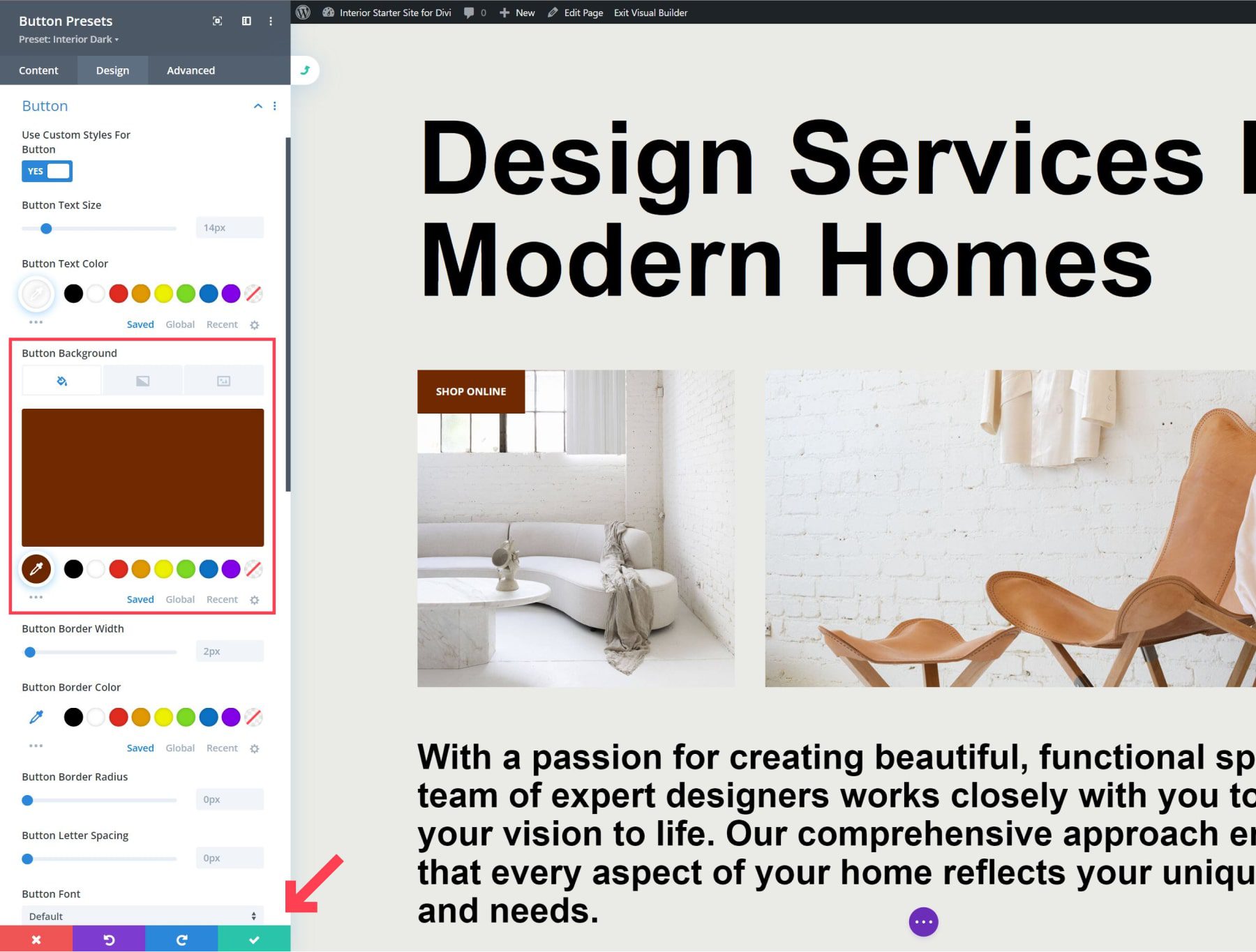Select the eyedropper for Button Background color
The width and height of the screenshot is (1256, 952).
[36, 569]
